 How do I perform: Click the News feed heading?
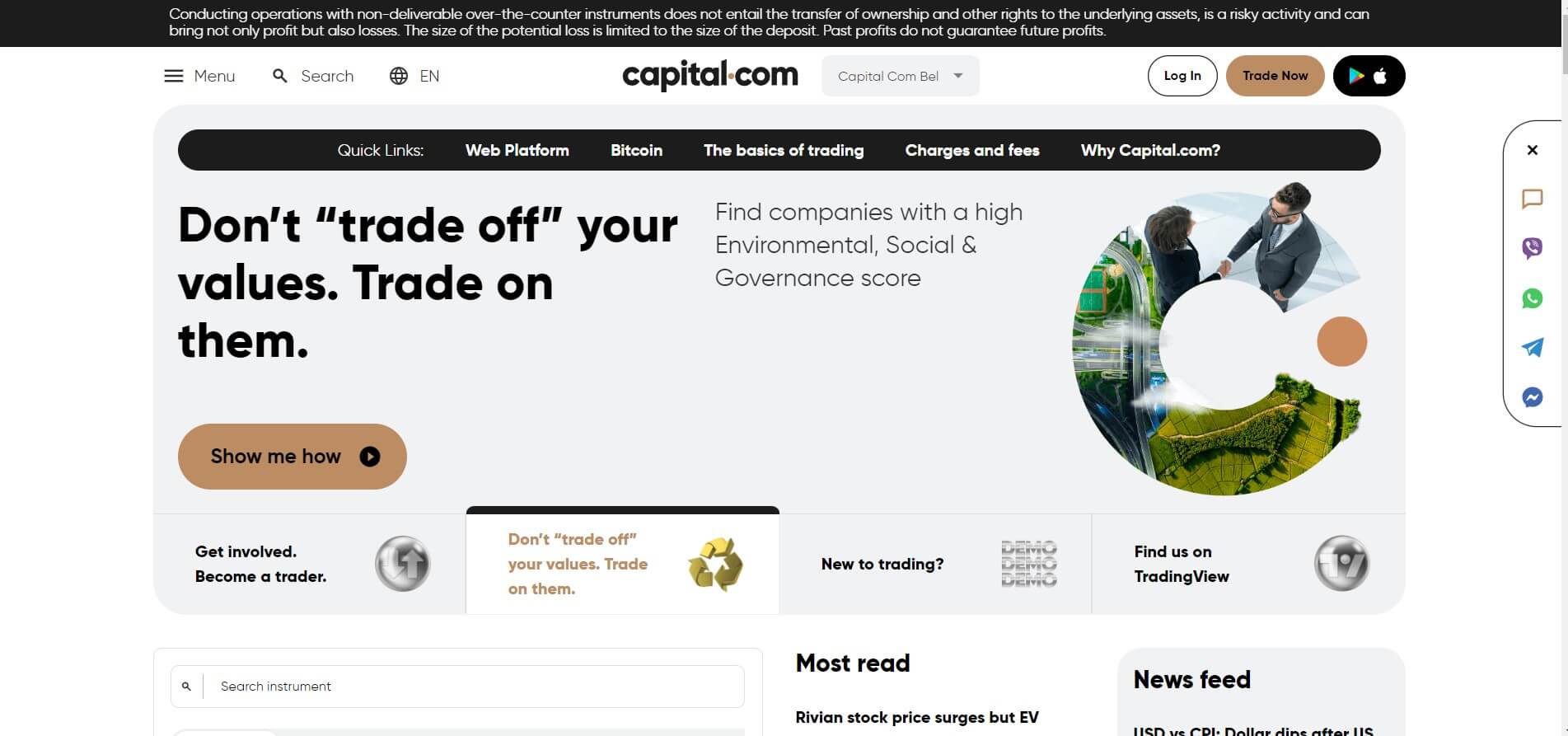click(1192, 680)
